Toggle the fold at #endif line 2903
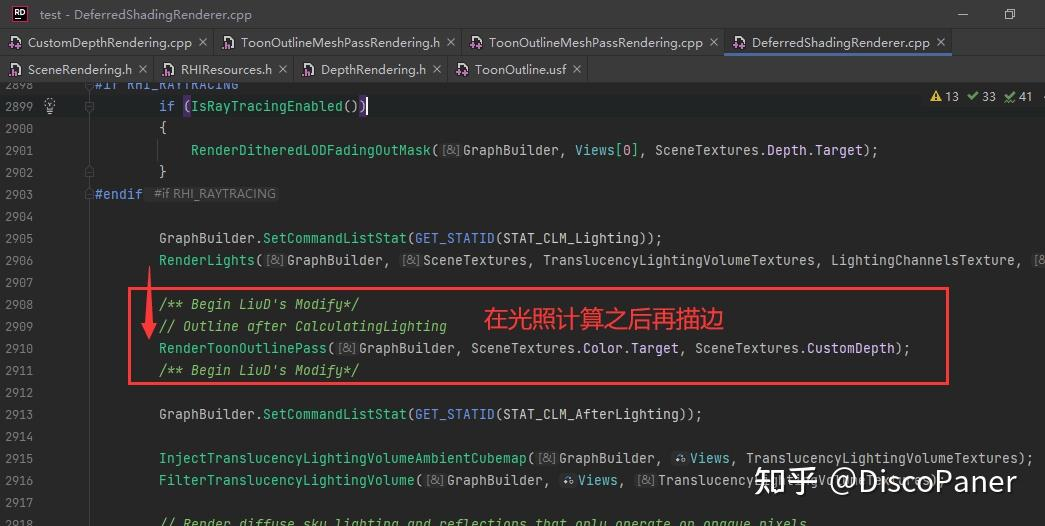 click(x=89, y=194)
